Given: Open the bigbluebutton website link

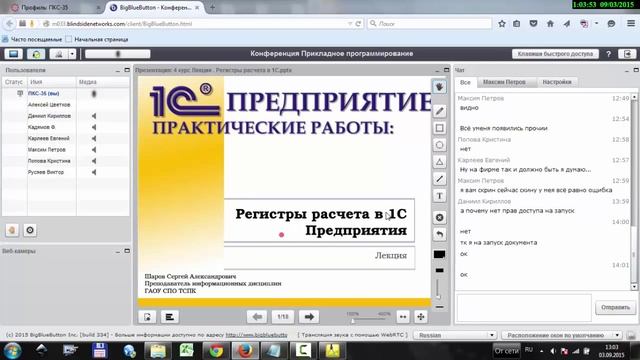Looking at the screenshot, I should pyautogui.click(x=256, y=335).
